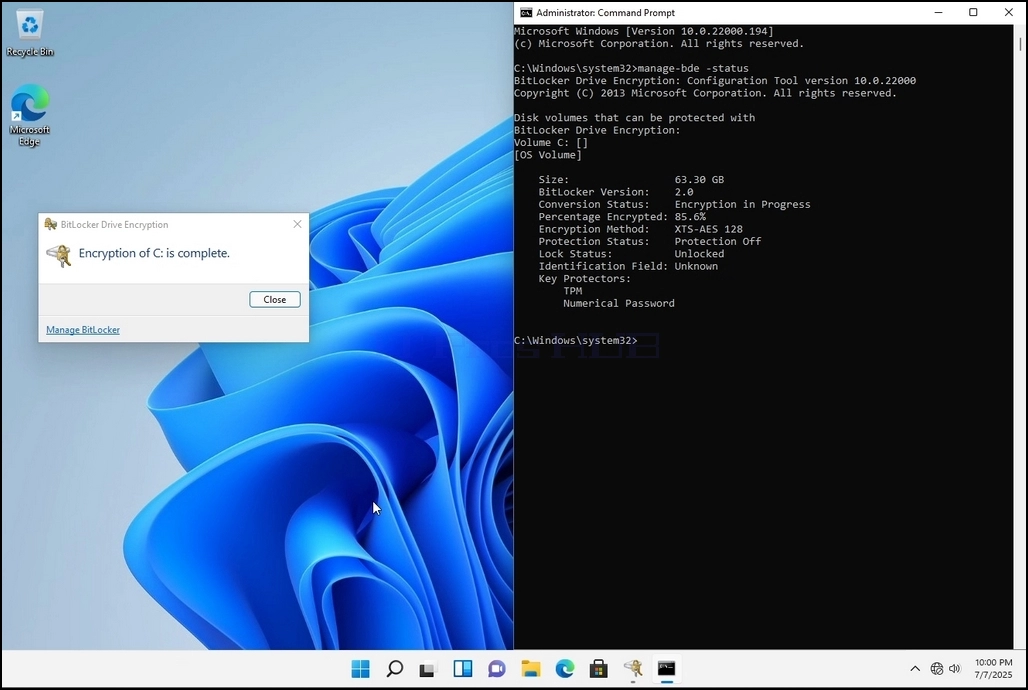Screen dimensions: 1028x690
Task: Click 'BitLocker Version: 2.0' line
Action: tap(616, 192)
